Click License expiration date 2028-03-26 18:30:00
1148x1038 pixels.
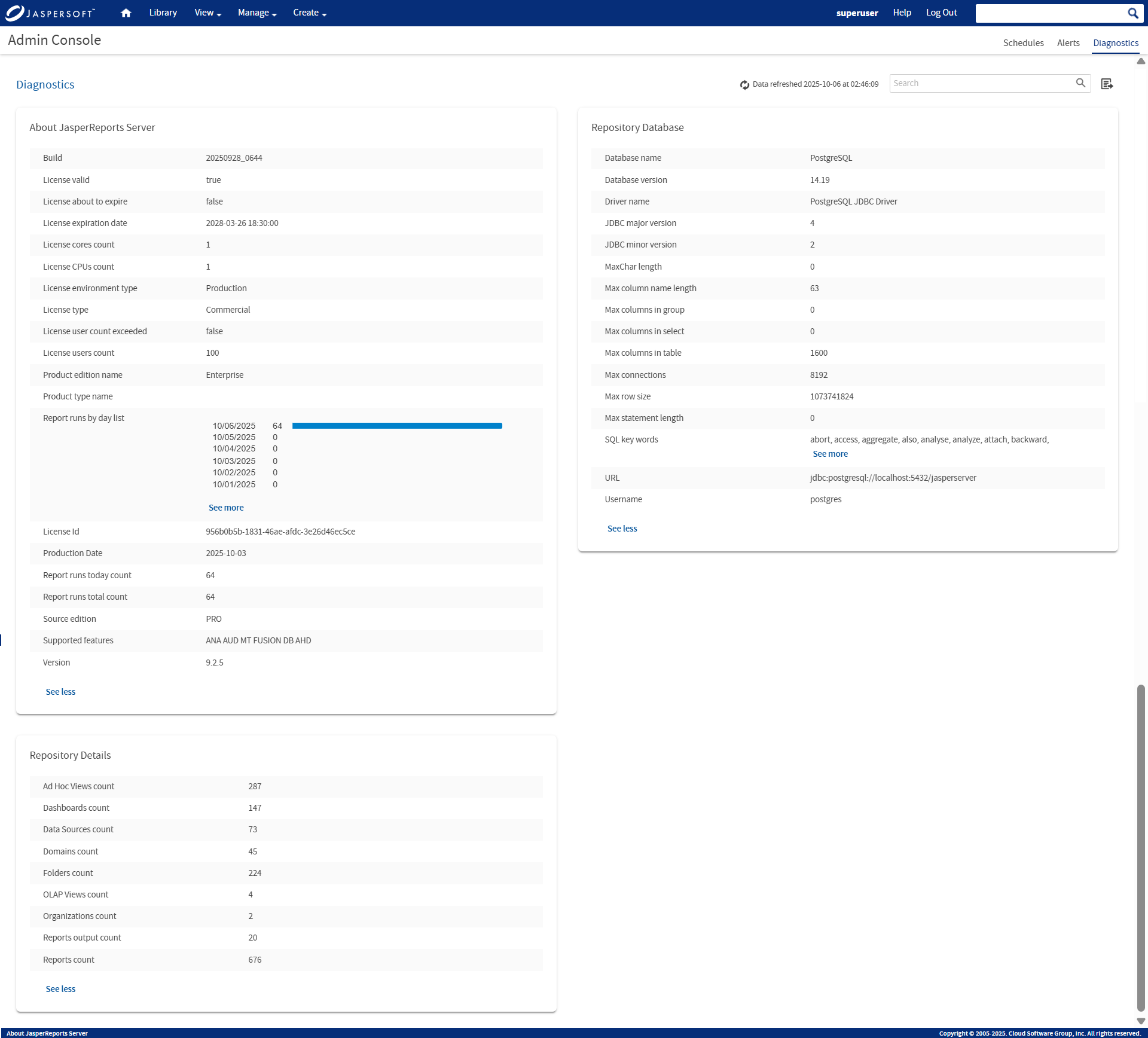(242, 223)
